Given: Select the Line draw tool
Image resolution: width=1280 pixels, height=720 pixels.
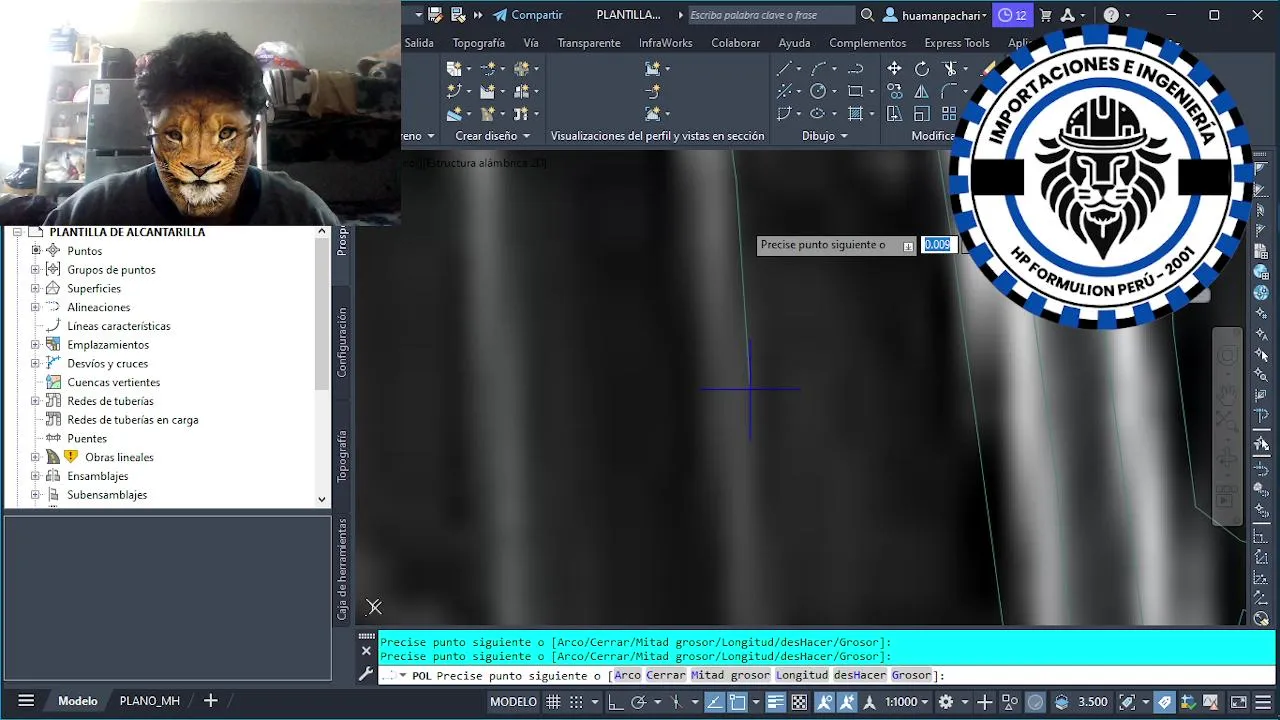Looking at the screenshot, I should pos(785,69).
